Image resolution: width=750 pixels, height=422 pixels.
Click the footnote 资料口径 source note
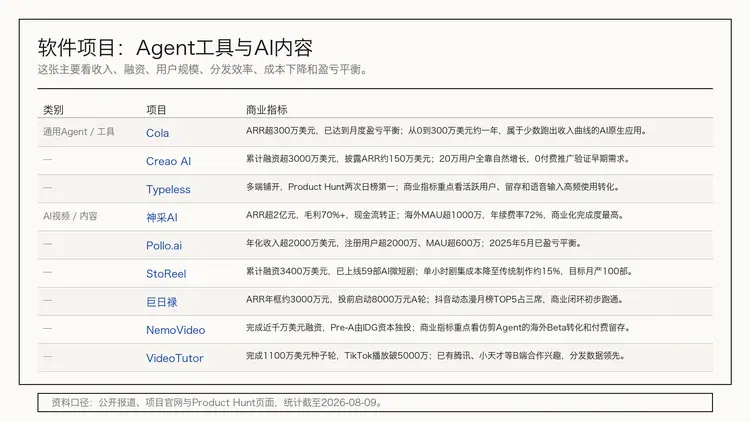pyautogui.click(x=375, y=403)
